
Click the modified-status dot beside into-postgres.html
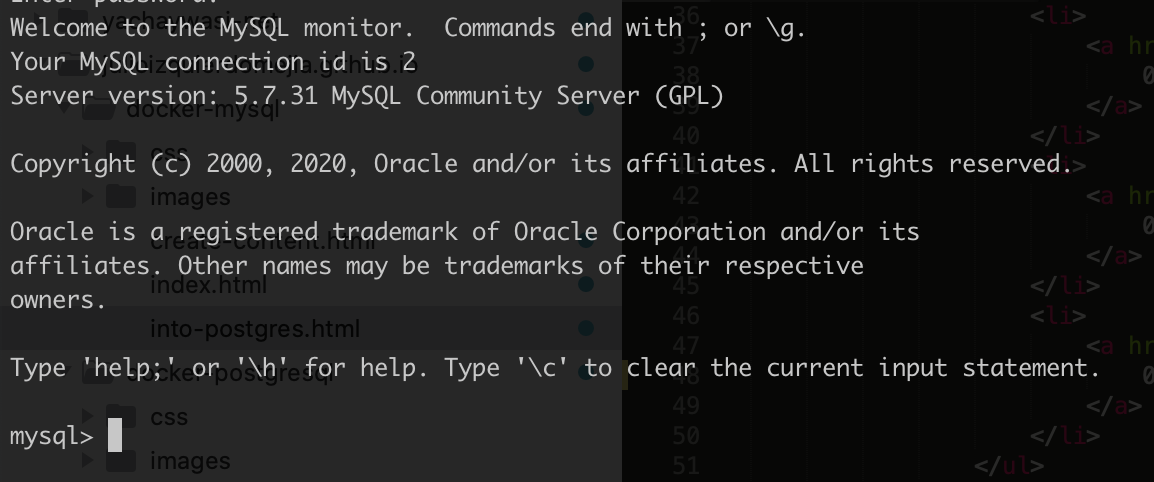point(586,328)
